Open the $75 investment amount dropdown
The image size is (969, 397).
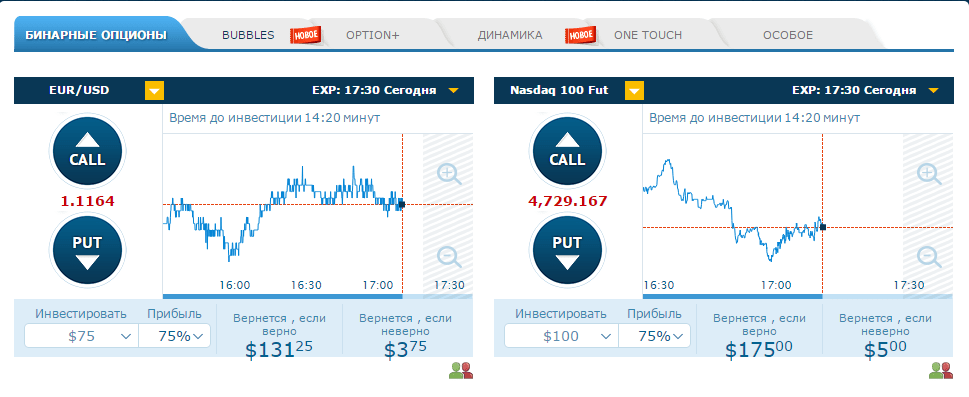tap(82, 336)
